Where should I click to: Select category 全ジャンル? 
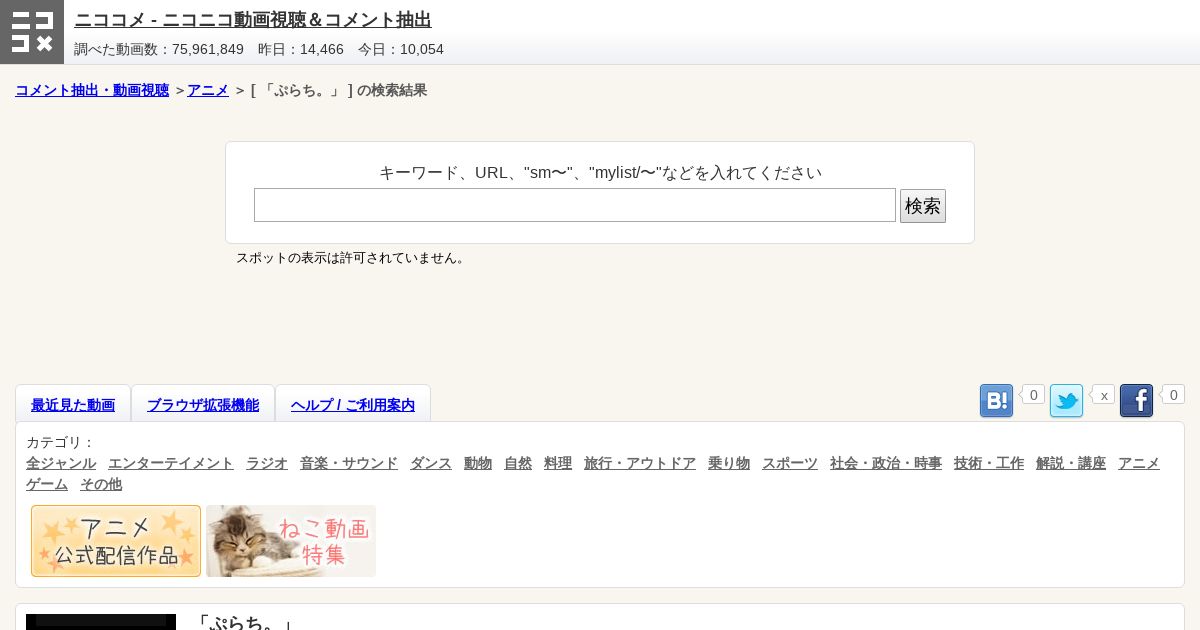[61, 463]
